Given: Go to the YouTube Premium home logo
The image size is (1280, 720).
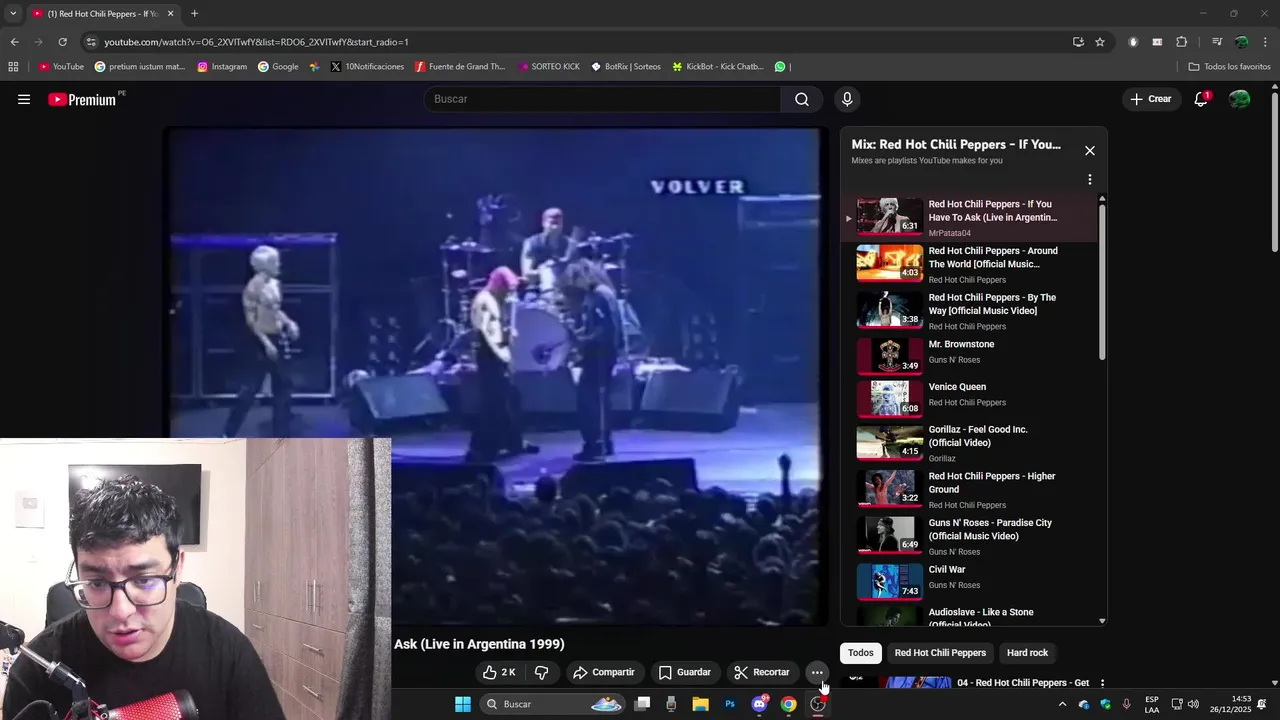Looking at the screenshot, I should (x=83, y=99).
